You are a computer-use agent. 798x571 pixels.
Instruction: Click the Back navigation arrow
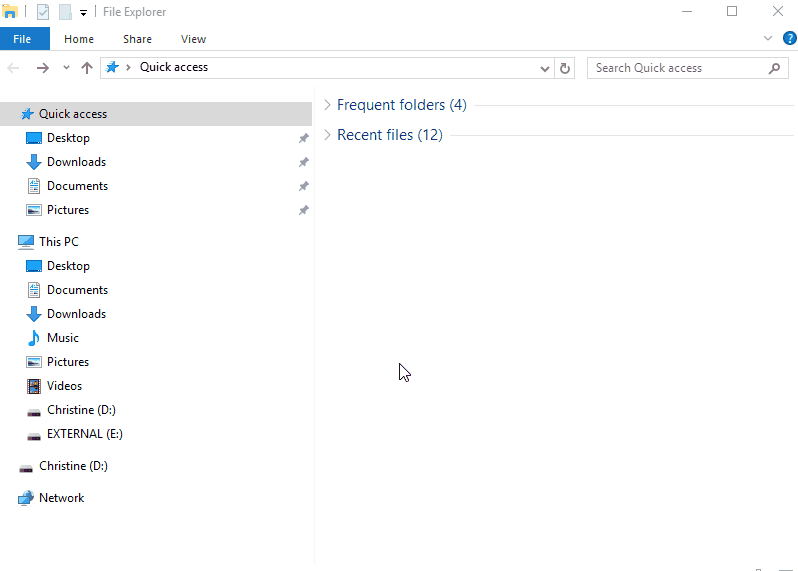[x=13, y=68]
